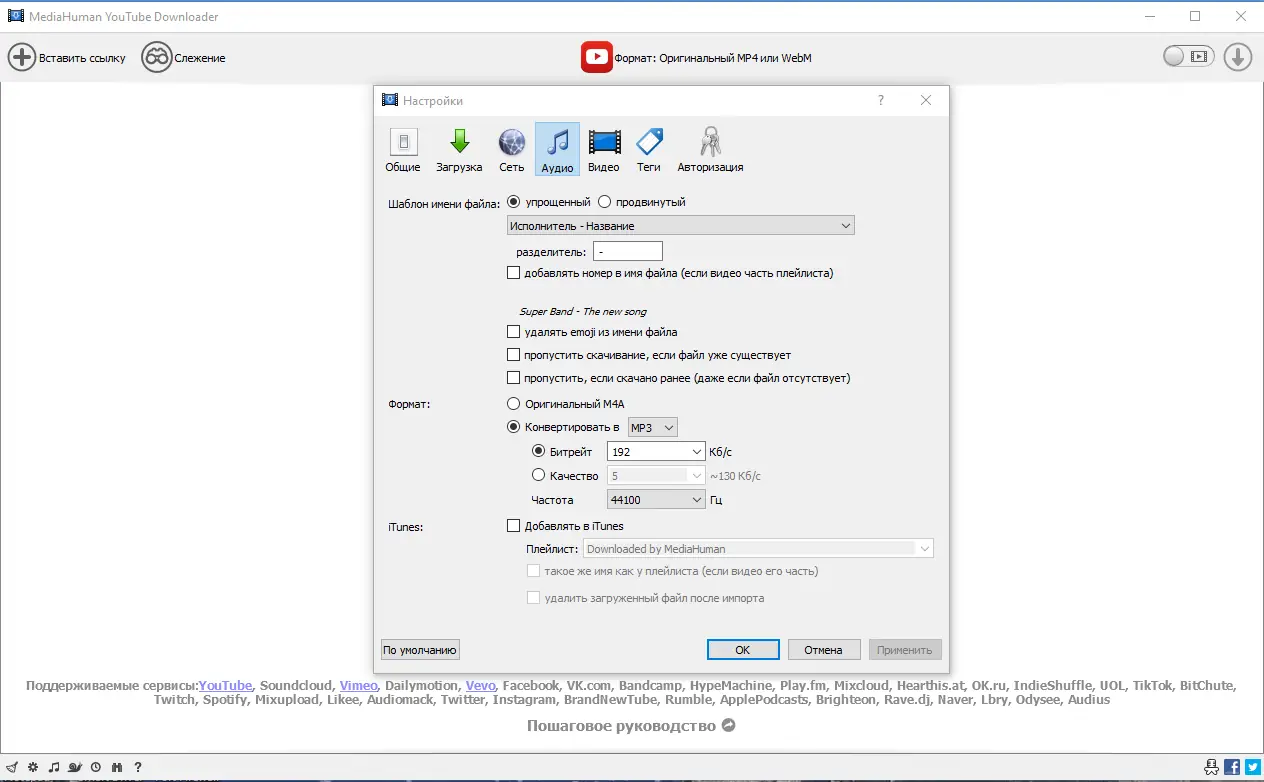Choose the Качество radio button
This screenshot has width=1264, height=782.
click(539, 476)
